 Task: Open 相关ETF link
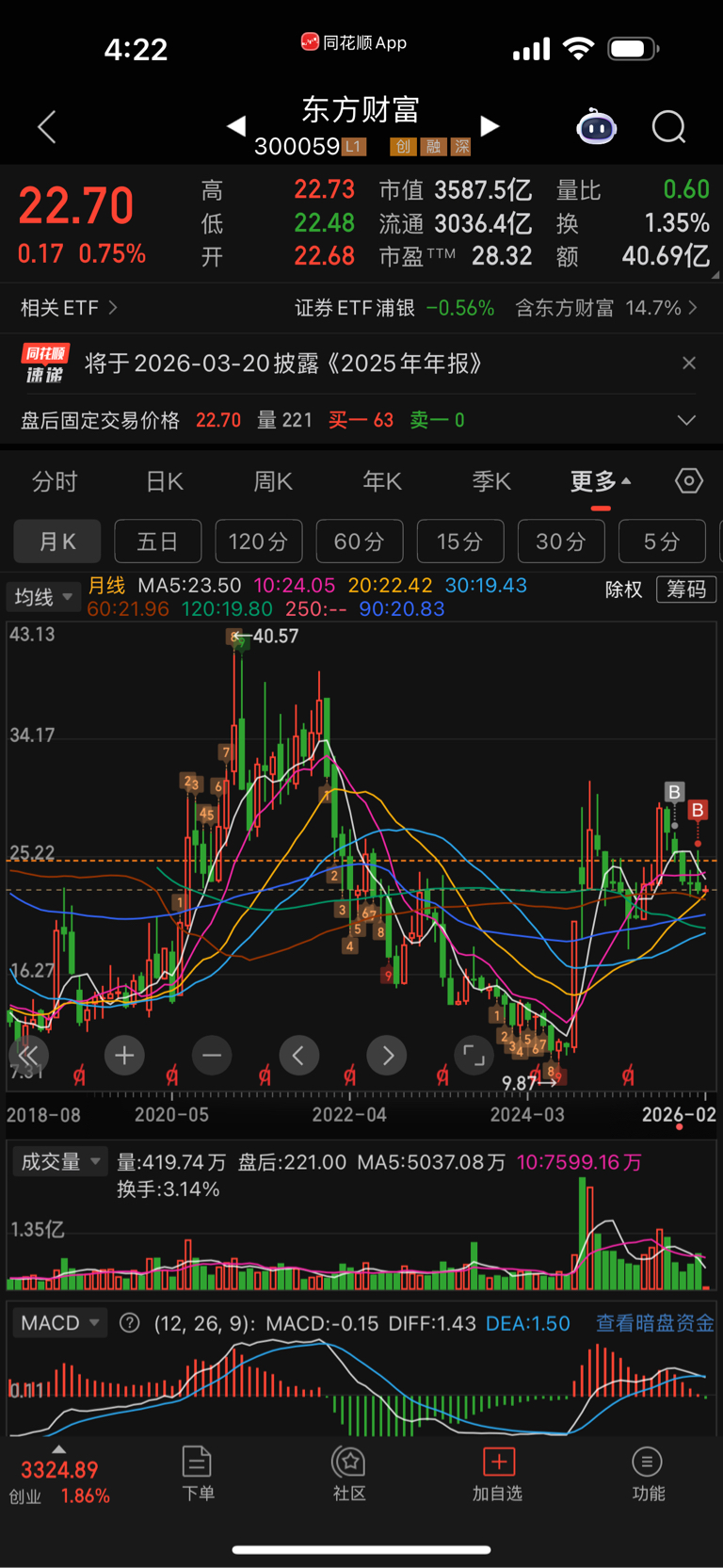tap(70, 308)
